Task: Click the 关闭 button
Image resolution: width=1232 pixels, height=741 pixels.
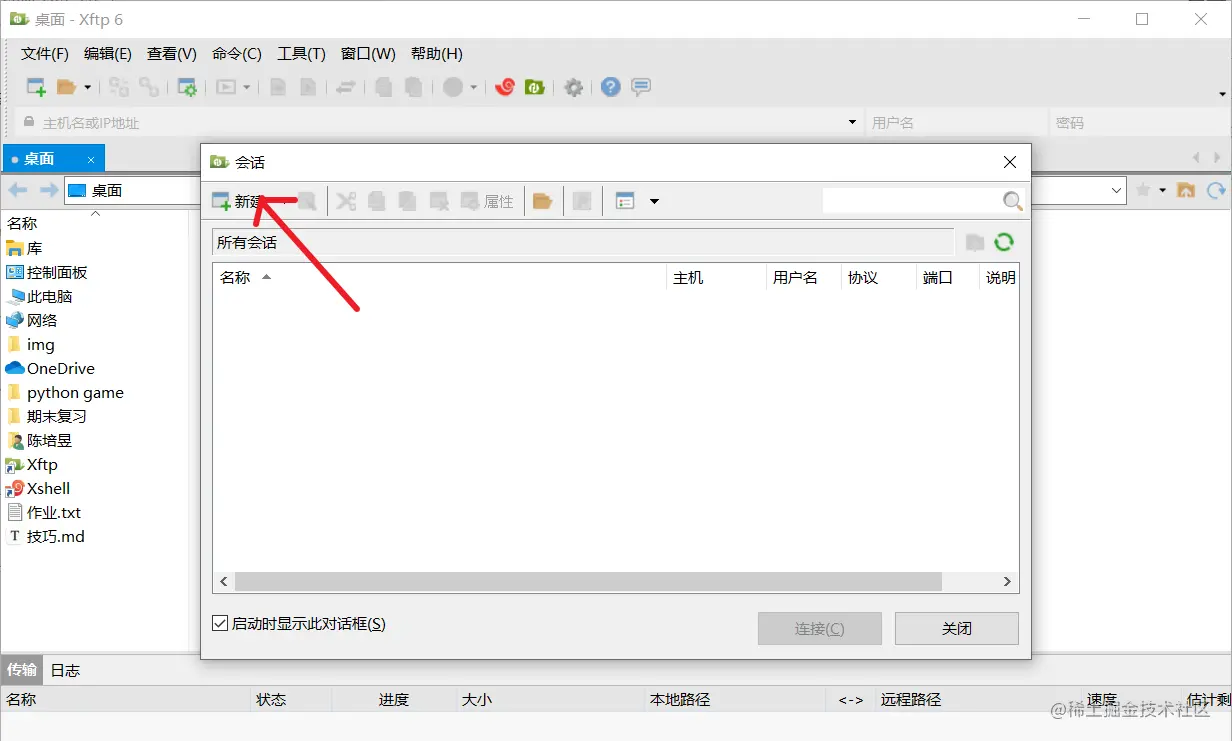Action: (x=957, y=628)
